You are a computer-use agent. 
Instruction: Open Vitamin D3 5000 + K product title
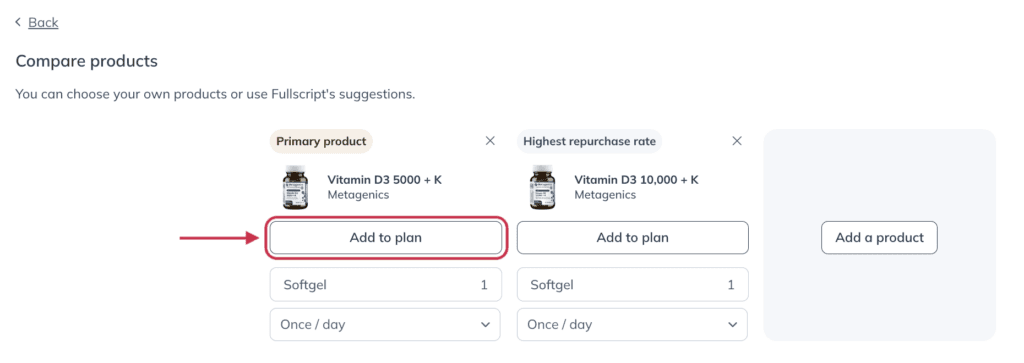(385, 180)
